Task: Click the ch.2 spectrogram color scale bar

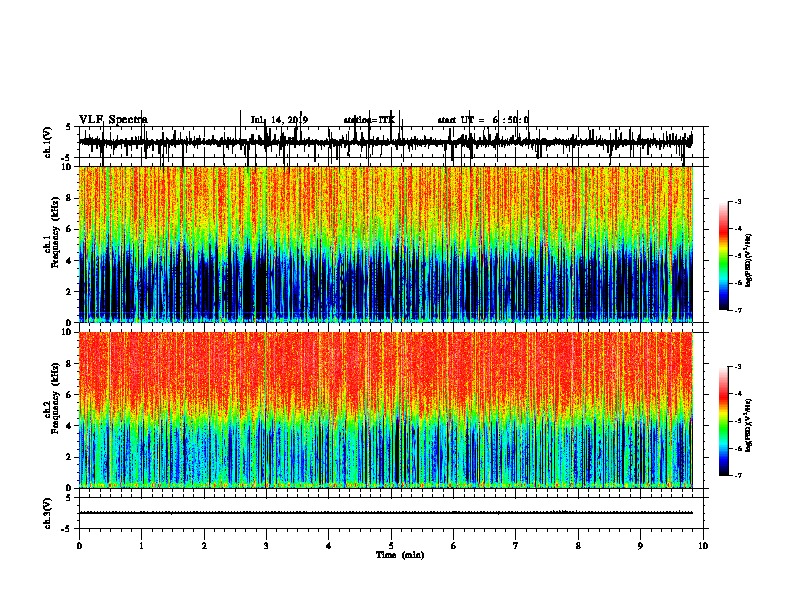Action: [x=724, y=421]
